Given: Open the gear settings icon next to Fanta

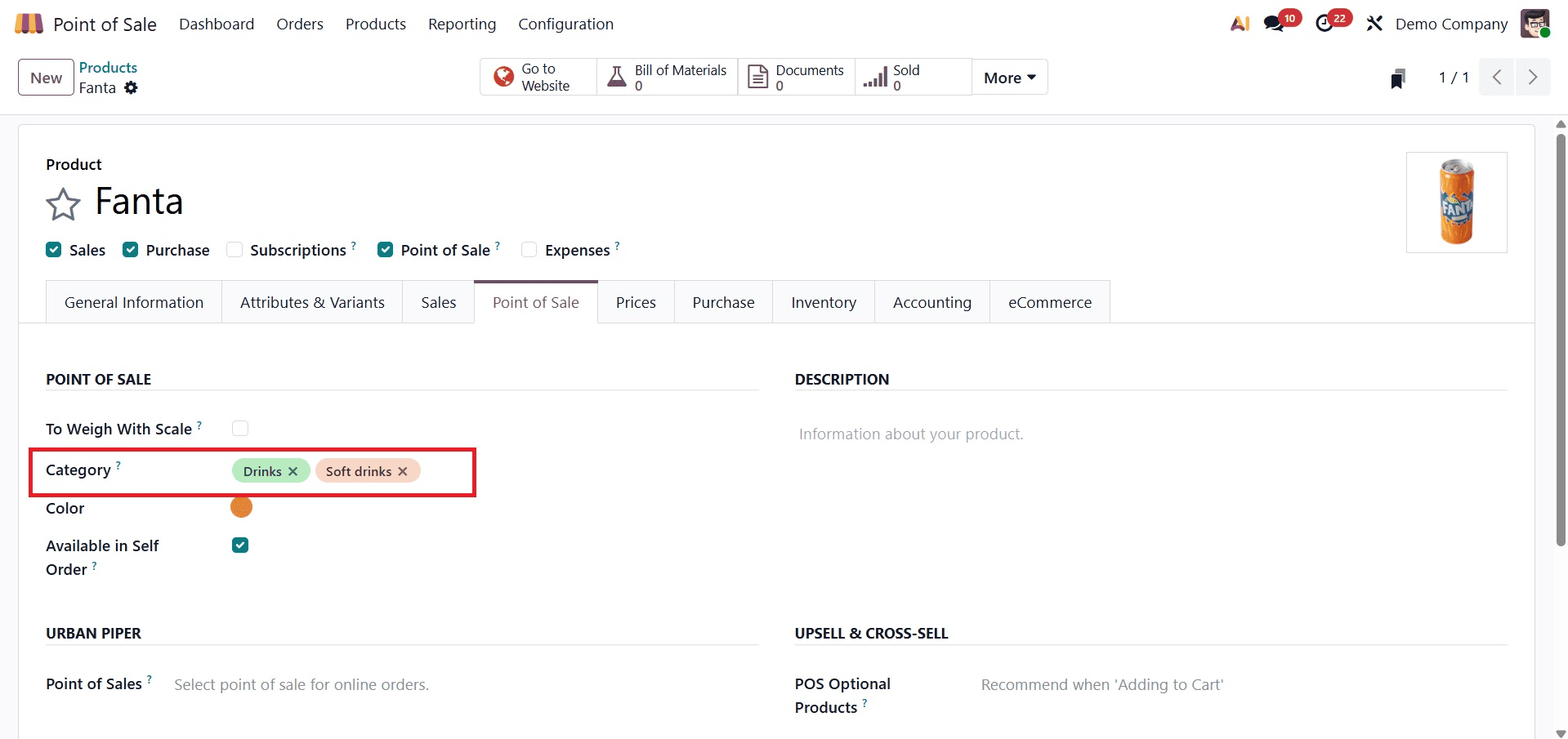Looking at the screenshot, I should coord(132,87).
